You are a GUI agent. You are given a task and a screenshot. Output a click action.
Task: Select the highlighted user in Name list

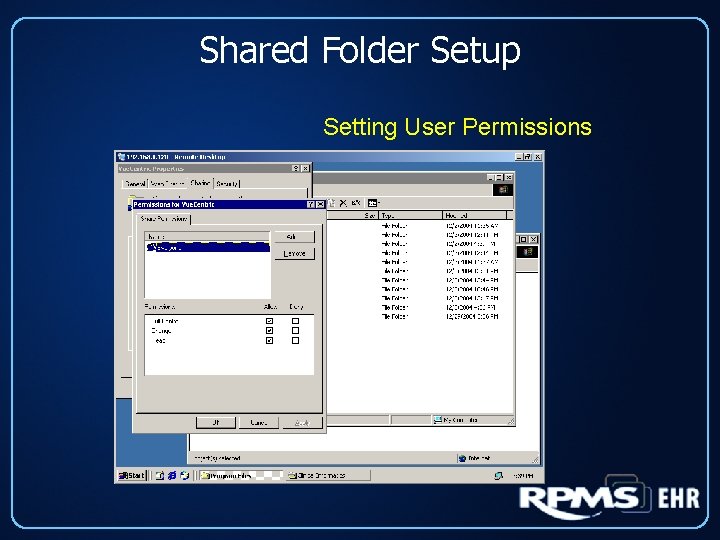[x=208, y=248]
